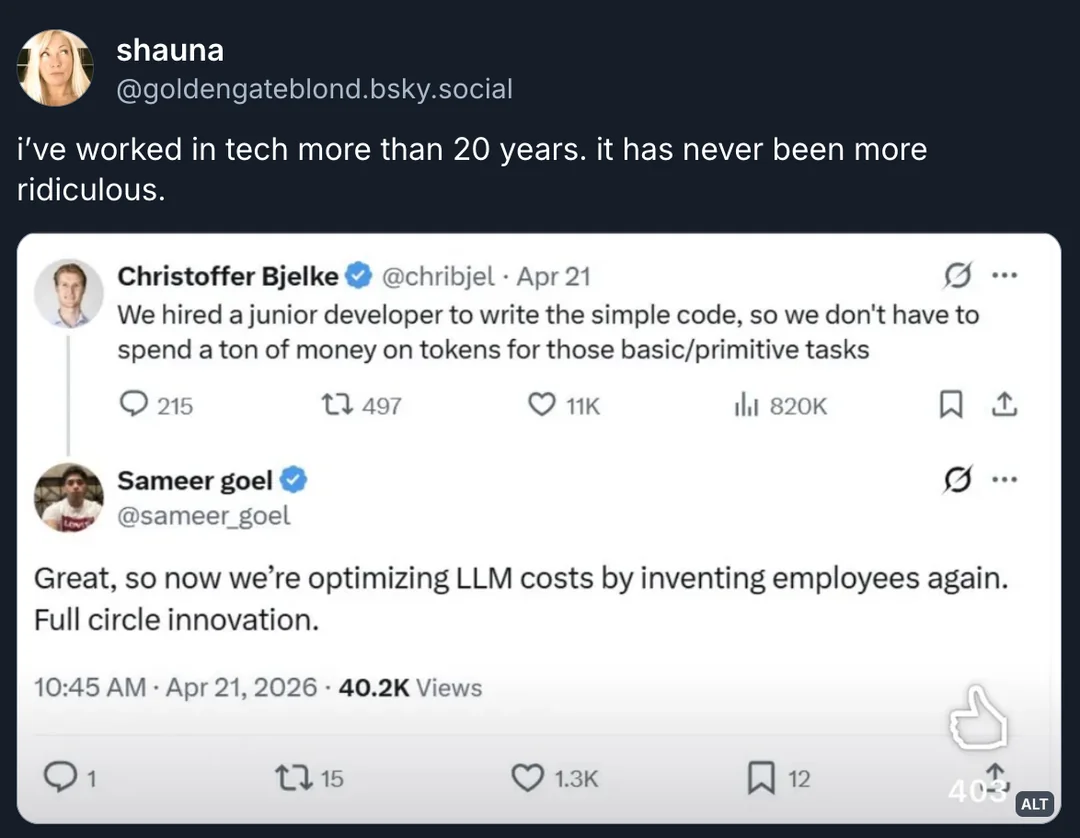Open the analytics icon showing 820K views
Screen dimensions: 1080x838
[747, 405]
